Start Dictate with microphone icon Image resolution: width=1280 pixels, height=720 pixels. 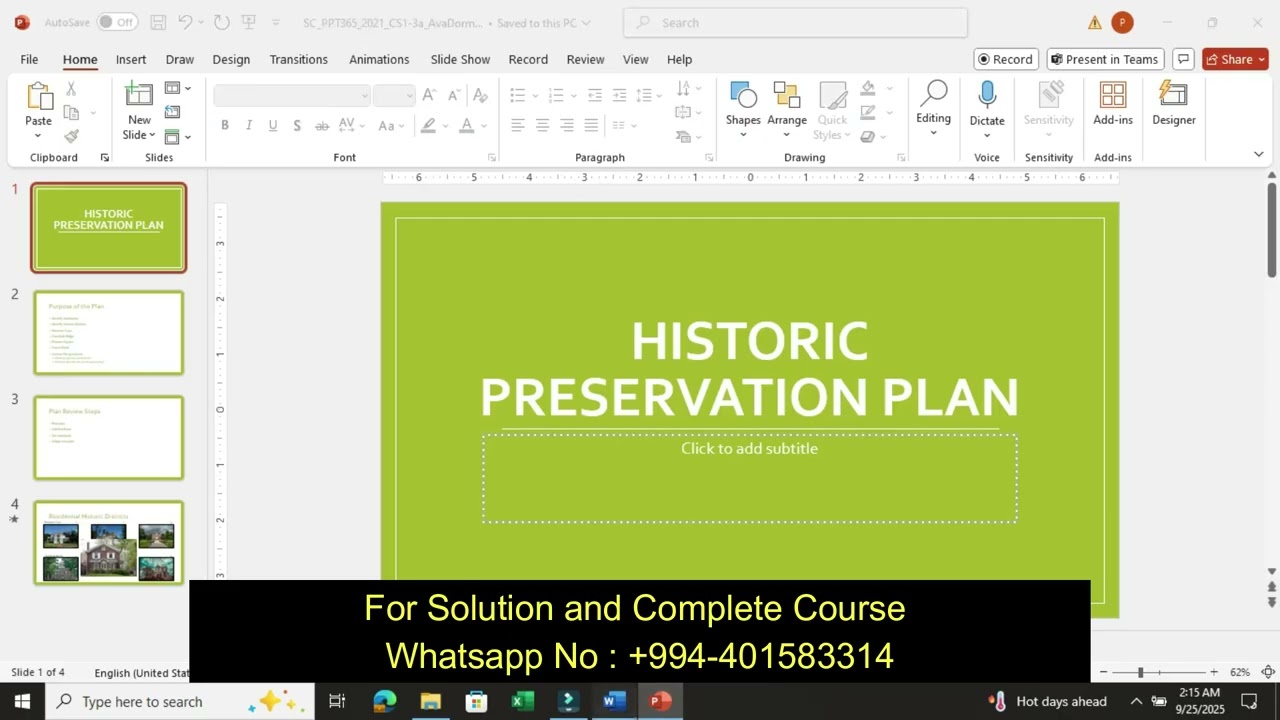[x=987, y=94]
